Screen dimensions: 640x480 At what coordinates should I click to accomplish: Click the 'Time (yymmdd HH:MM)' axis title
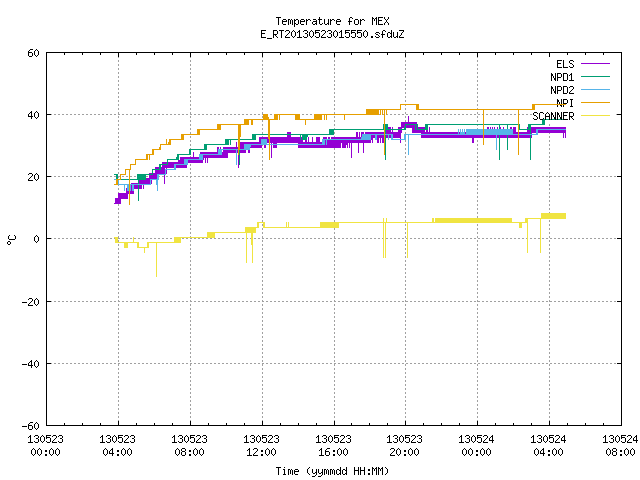pos(332,471)
